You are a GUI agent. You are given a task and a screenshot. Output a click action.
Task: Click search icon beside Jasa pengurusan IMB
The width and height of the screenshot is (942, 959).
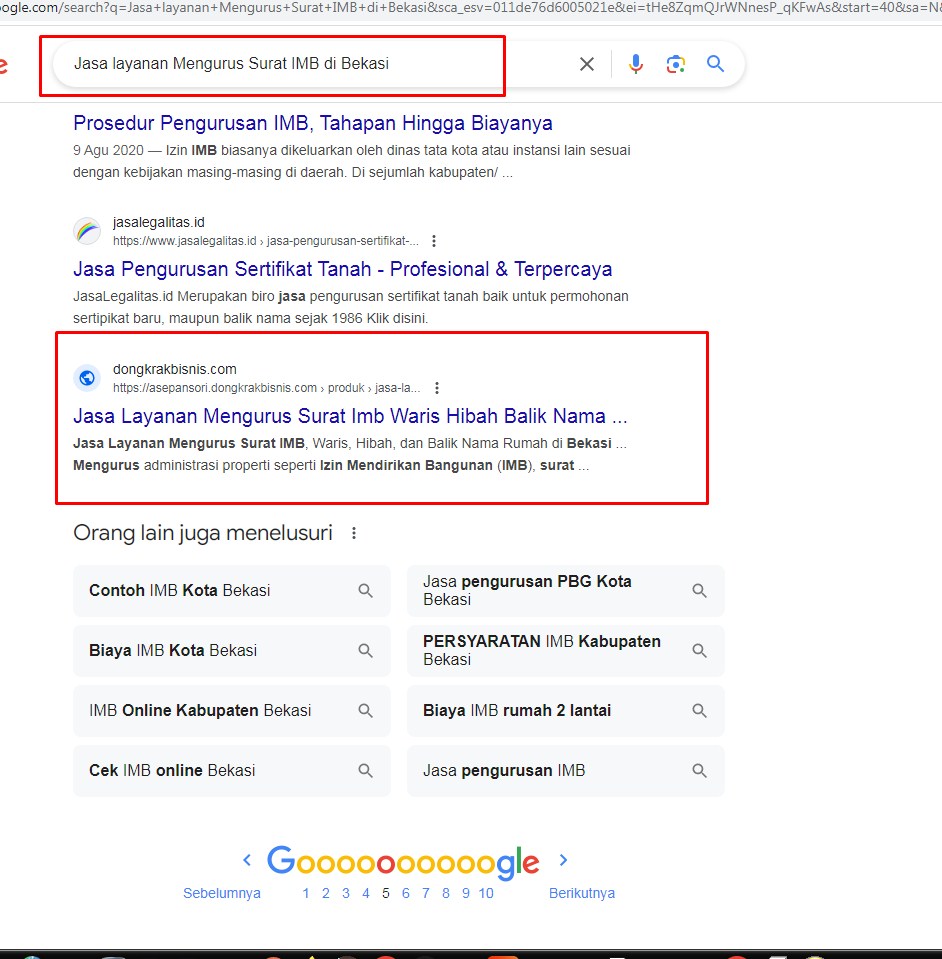coord(700,771)
